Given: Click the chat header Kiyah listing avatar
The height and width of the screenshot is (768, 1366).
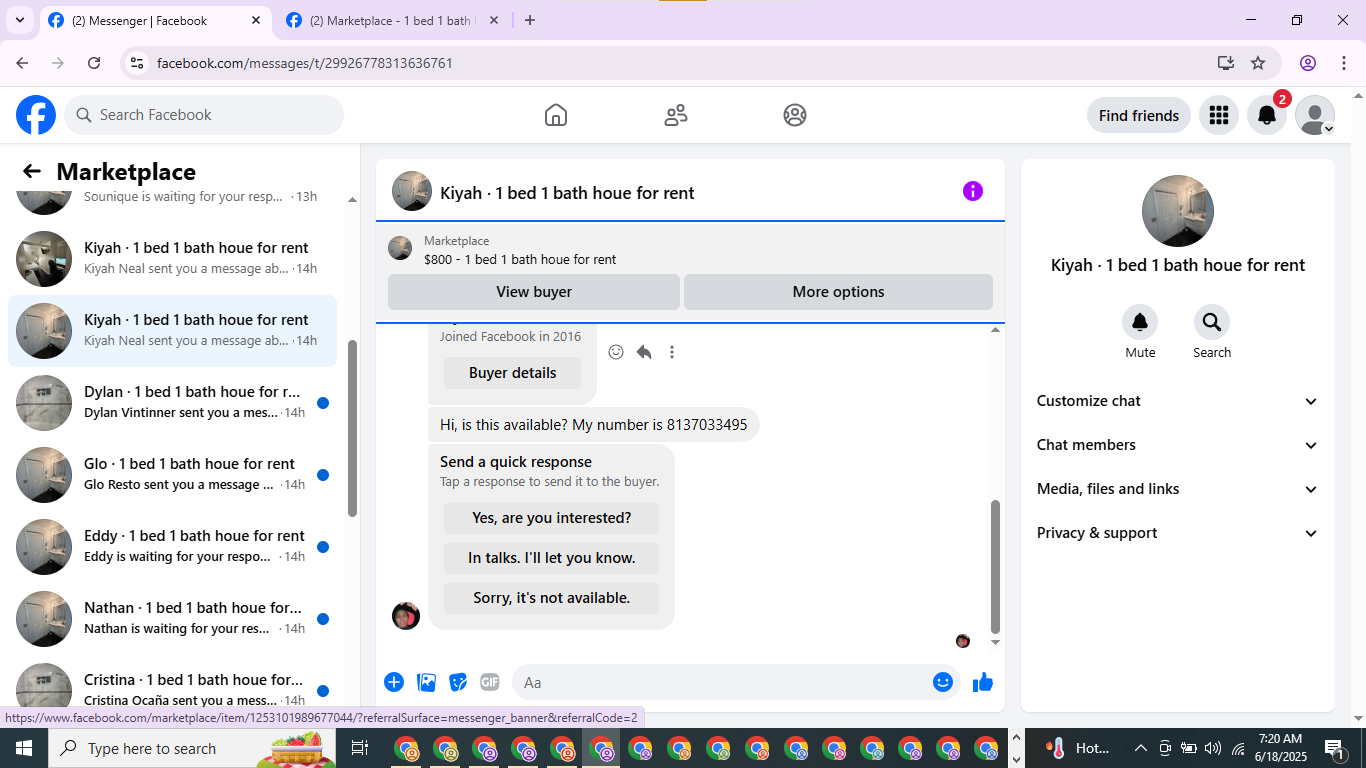Looking at the screenshot, I should tap(412, 191).
